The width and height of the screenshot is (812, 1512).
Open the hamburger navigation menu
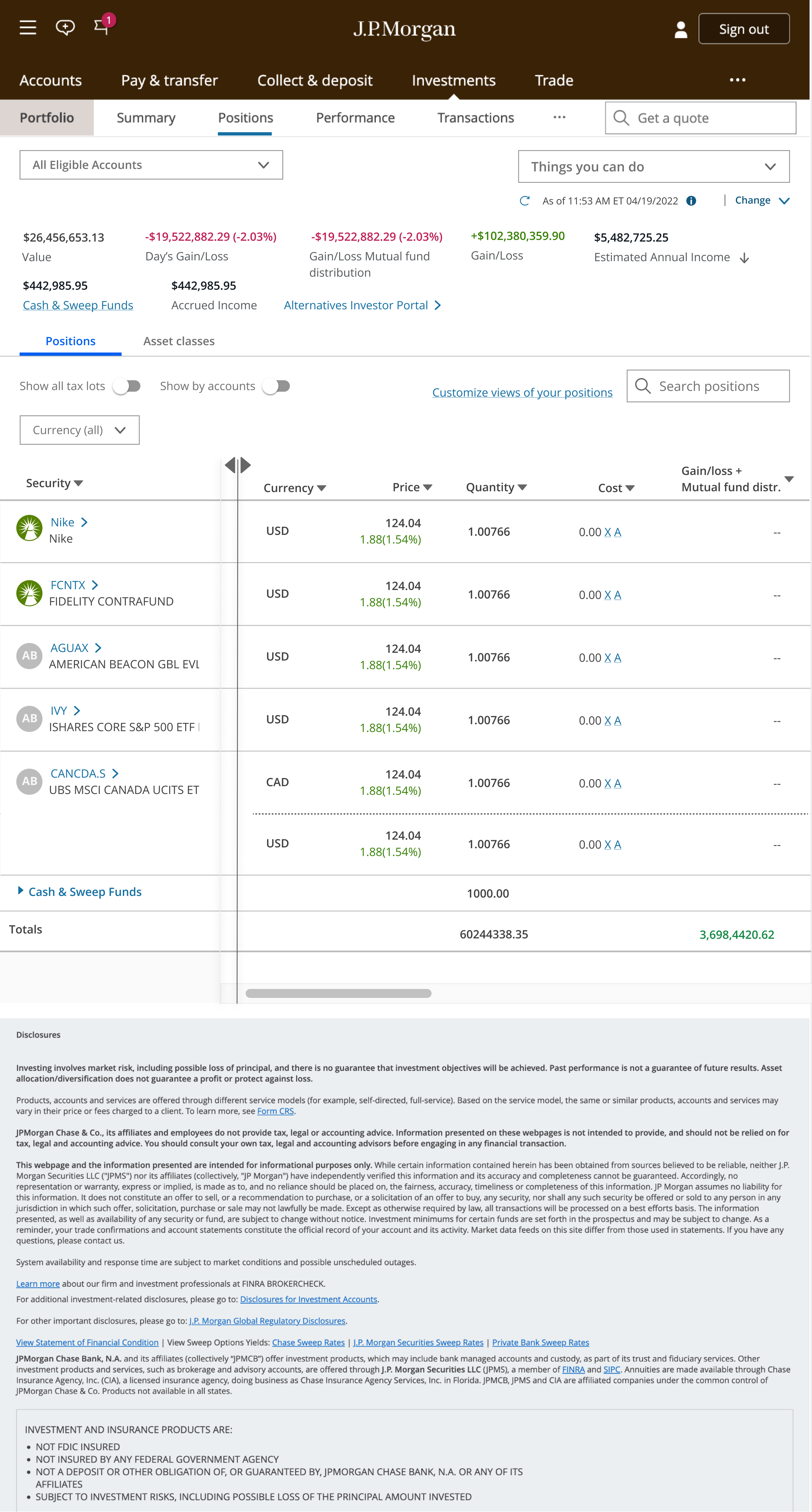point(28,28)
